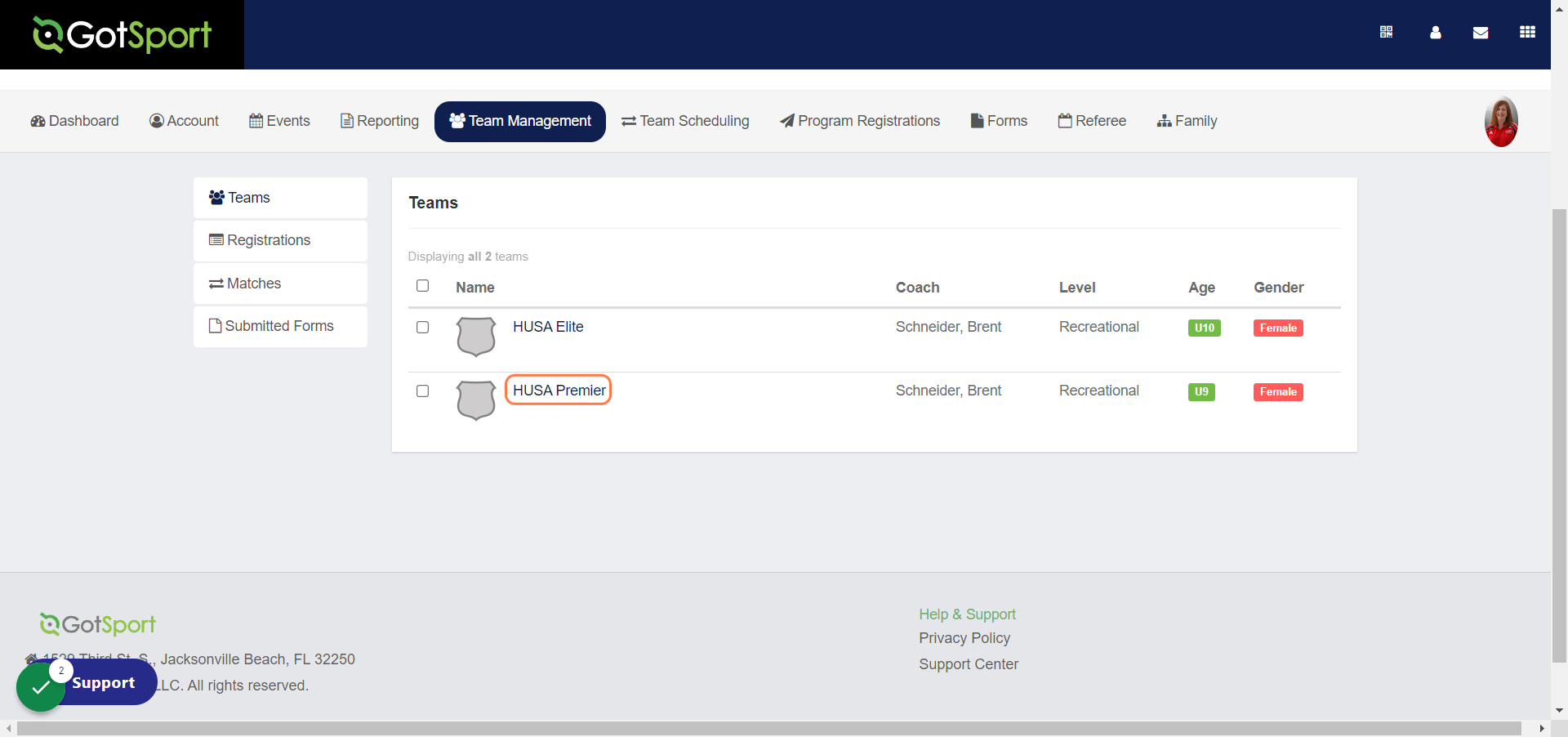Go to the Dashboard tab

[74, 121]
